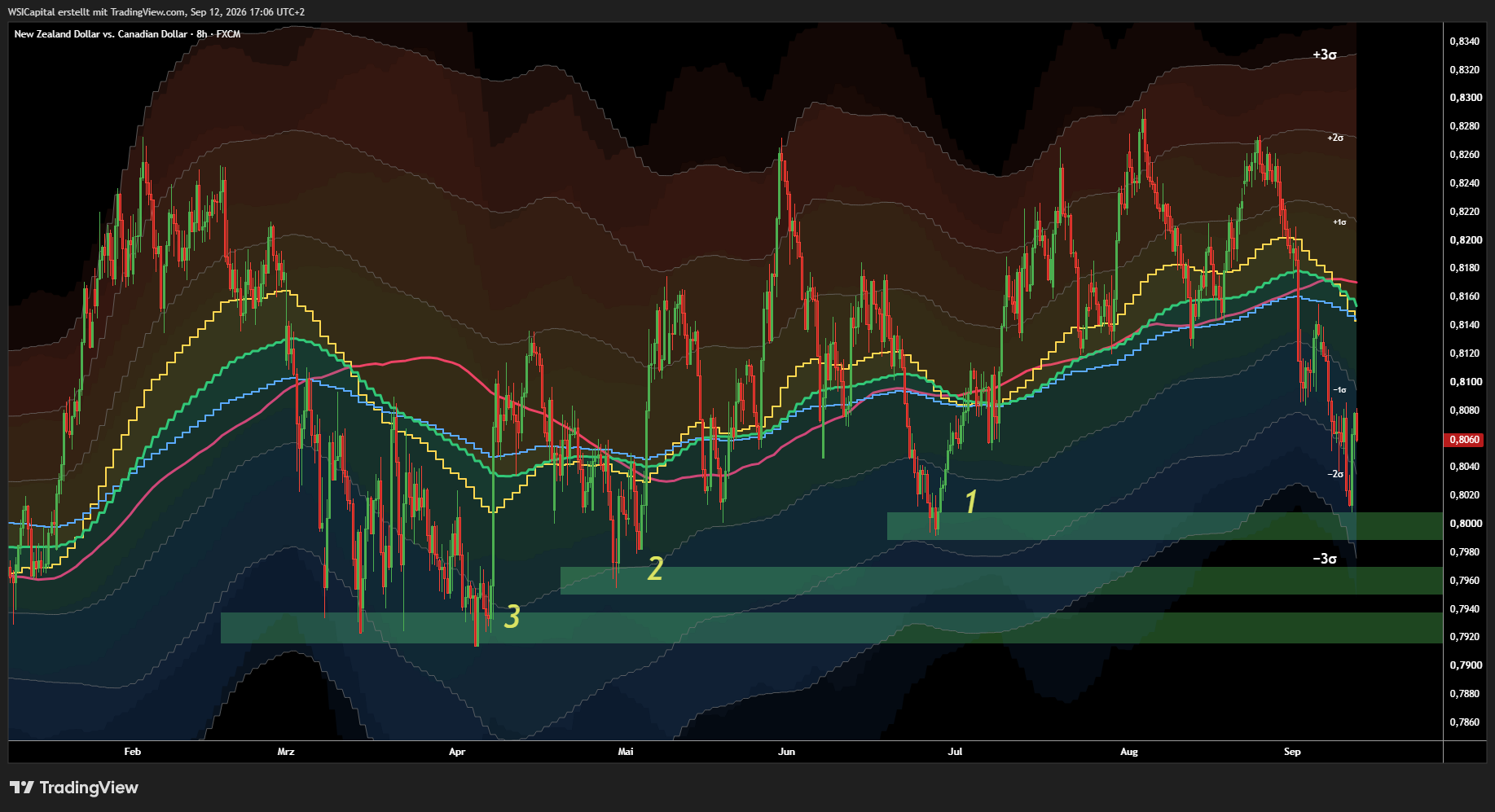Click the TradingView logo at bottom left
This screenshot has height=812, width=1495.
(73, 788)
